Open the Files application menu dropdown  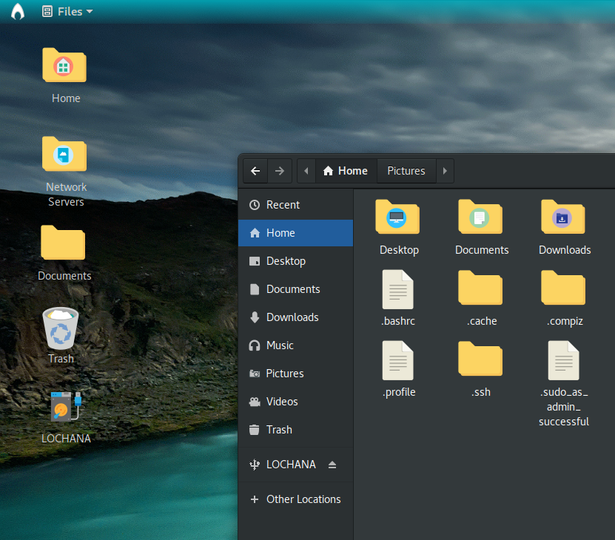click(x=67, y=11)
